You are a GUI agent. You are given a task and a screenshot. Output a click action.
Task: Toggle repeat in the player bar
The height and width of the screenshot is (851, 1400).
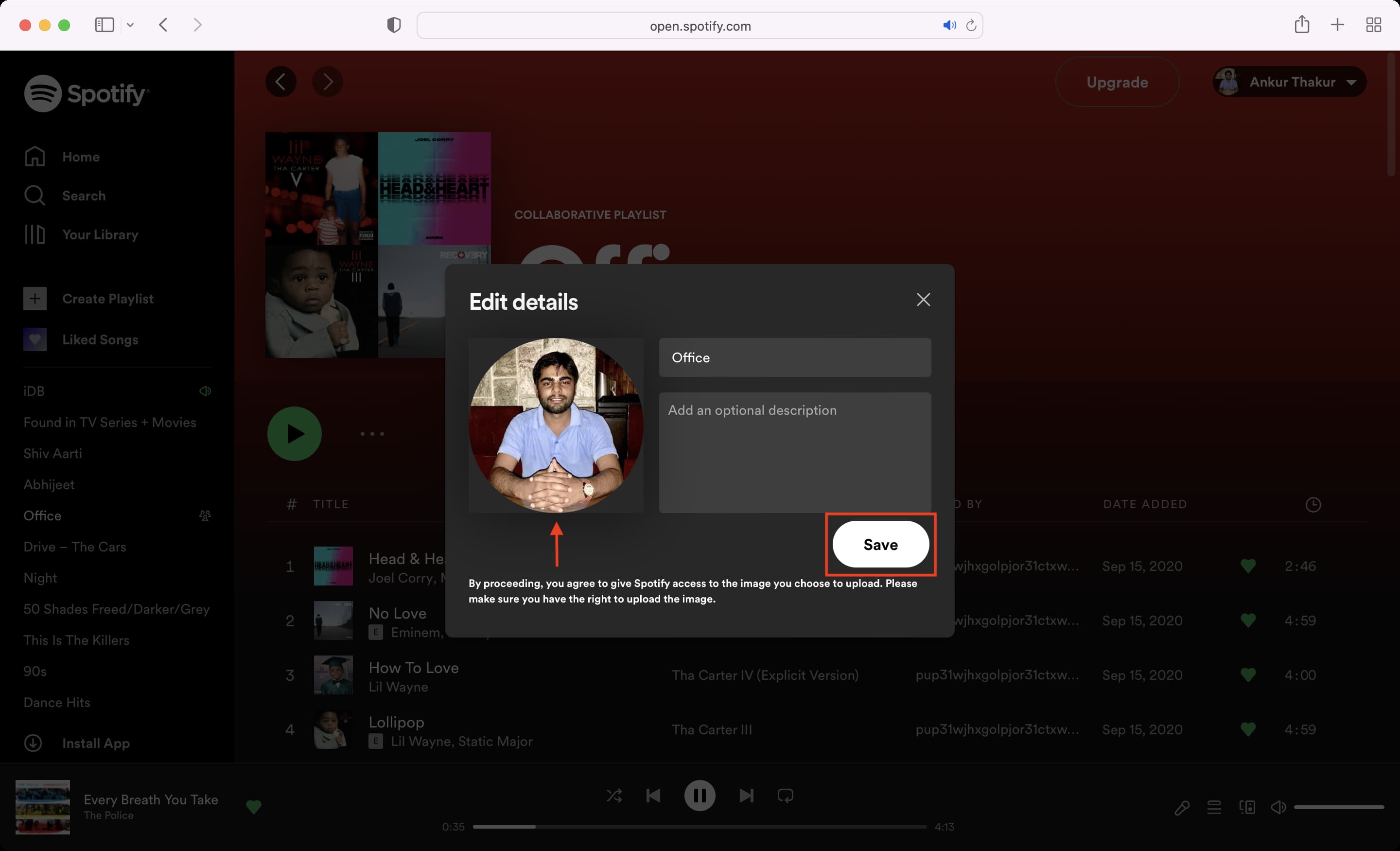pyautogui.click(x=785, y=795)
